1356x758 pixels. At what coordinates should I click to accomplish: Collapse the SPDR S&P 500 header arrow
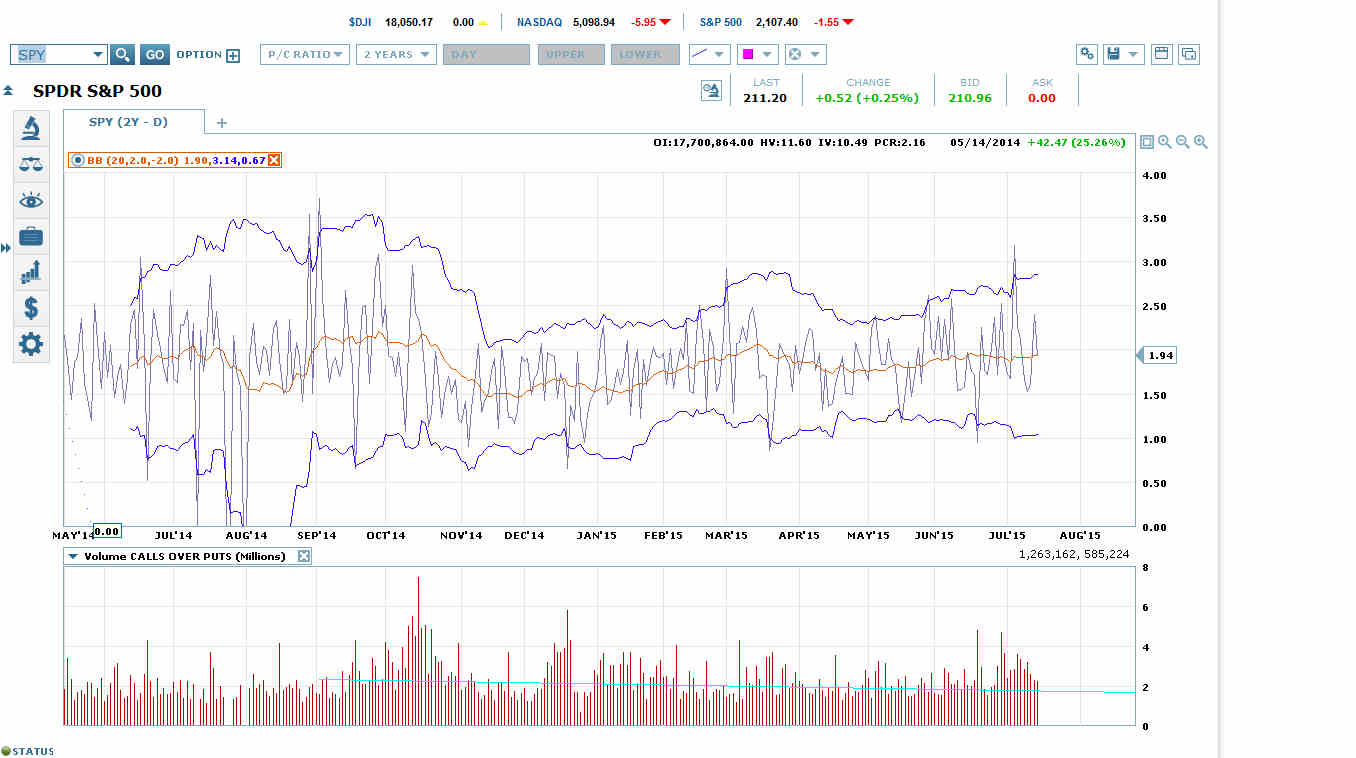tap(8, 91)
